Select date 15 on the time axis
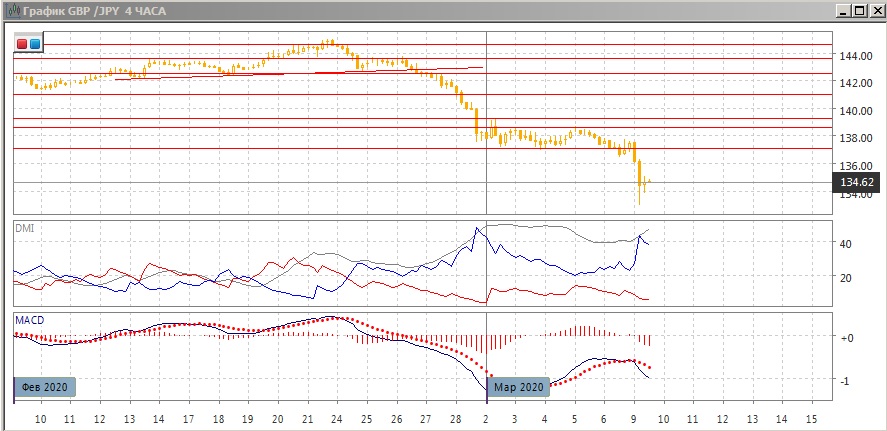 tap(812, 417)
